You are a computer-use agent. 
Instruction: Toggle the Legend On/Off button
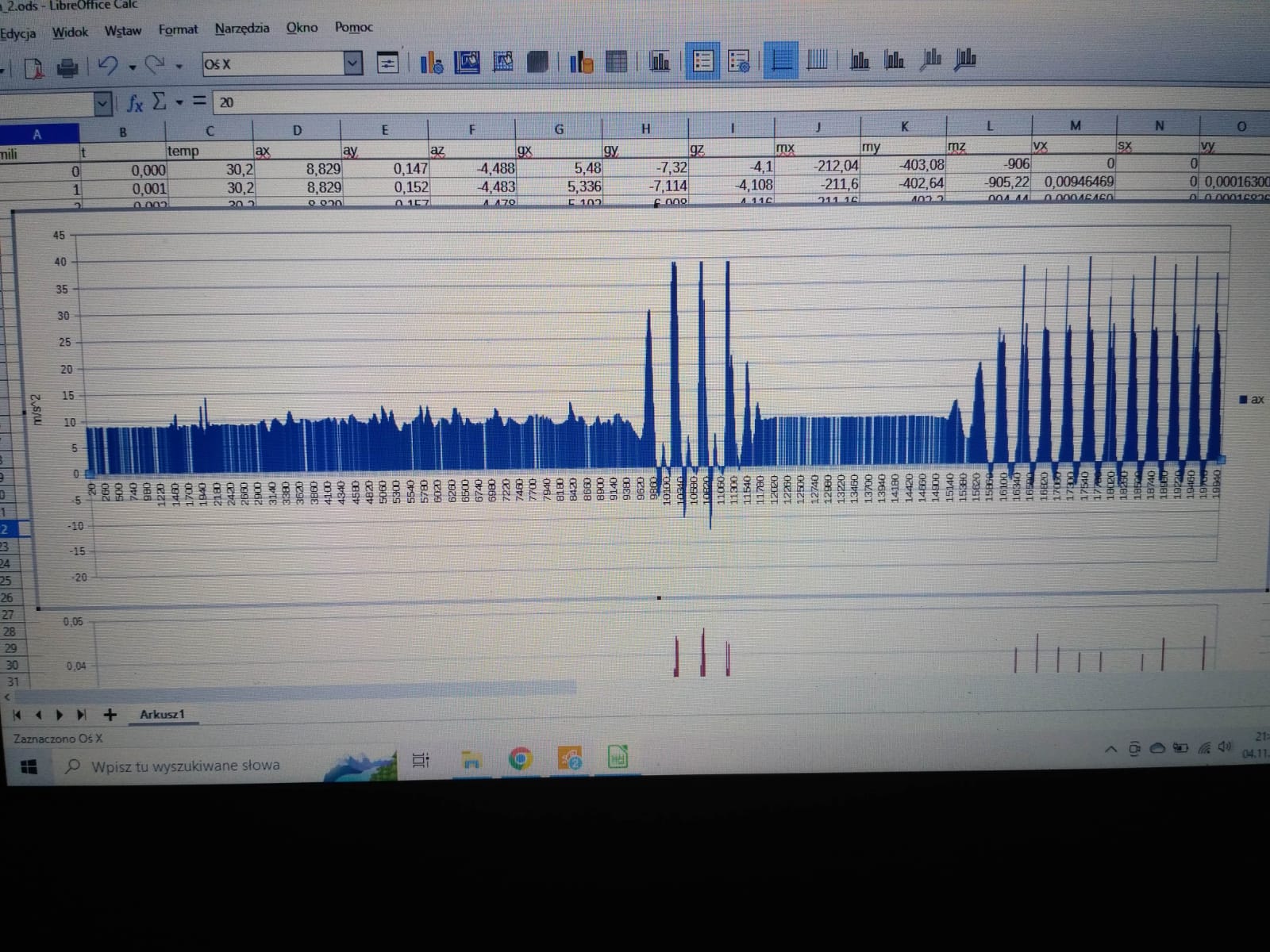[702, 61]
